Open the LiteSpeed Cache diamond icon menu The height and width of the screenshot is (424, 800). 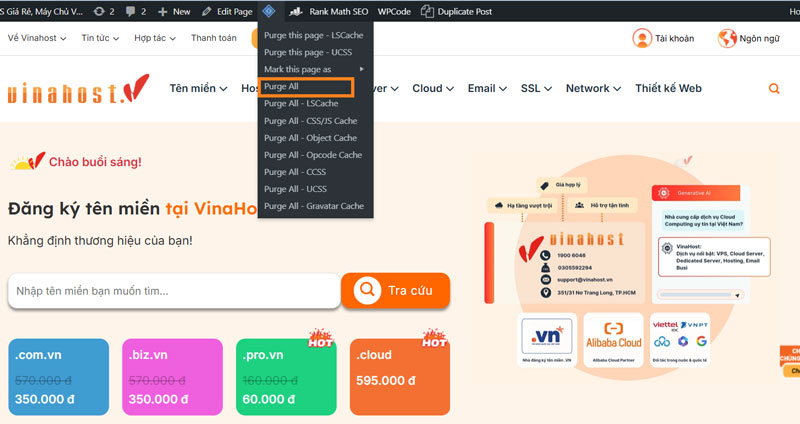tap(269, 11)
